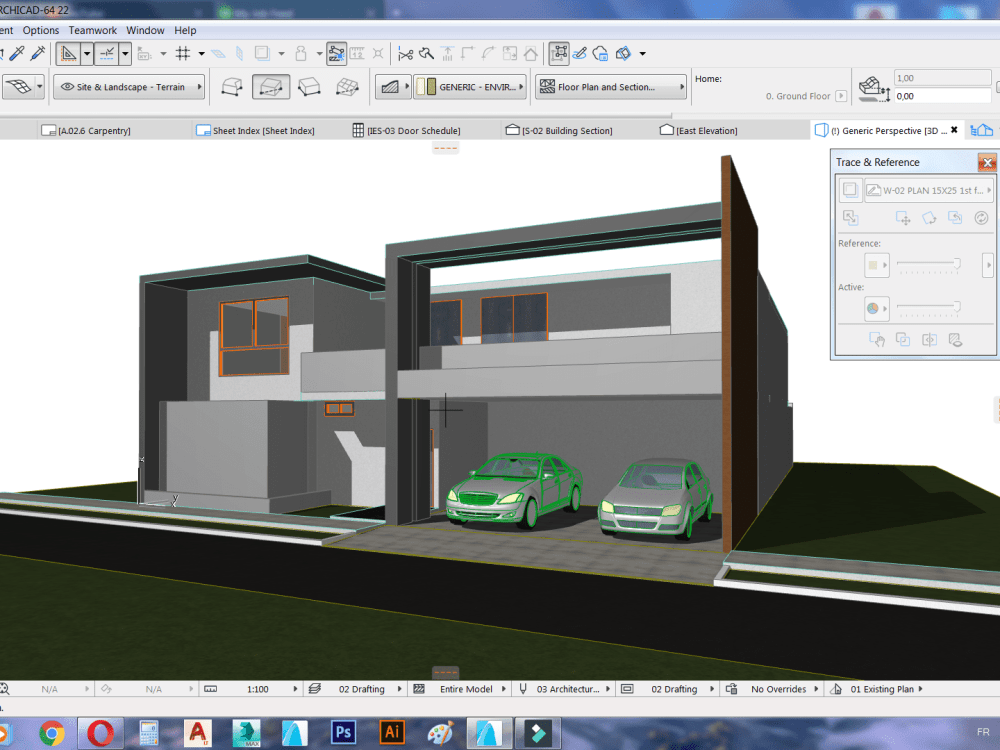Click the Rotate Reference icon in Trace panel
This screenshot has width=1000, height=750.
928,218
